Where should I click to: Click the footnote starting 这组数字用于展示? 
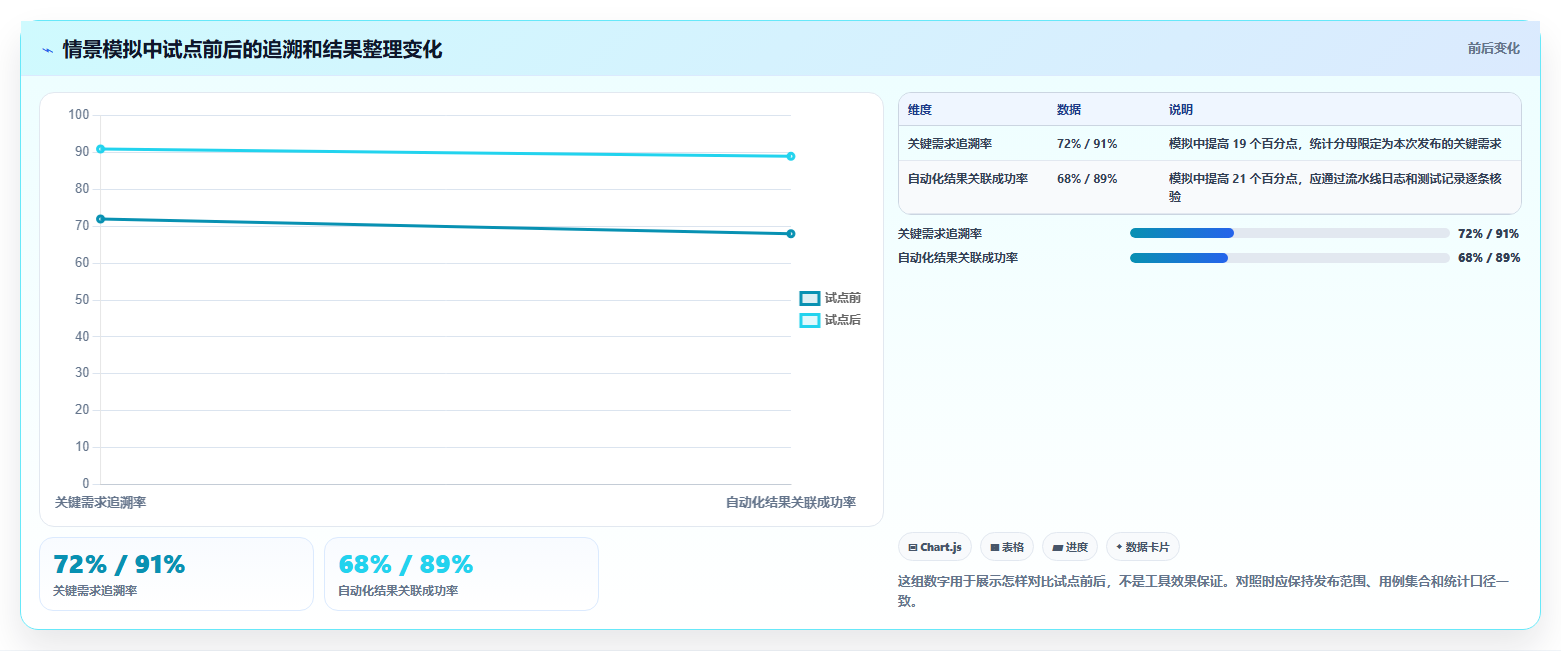(1204, 591)
